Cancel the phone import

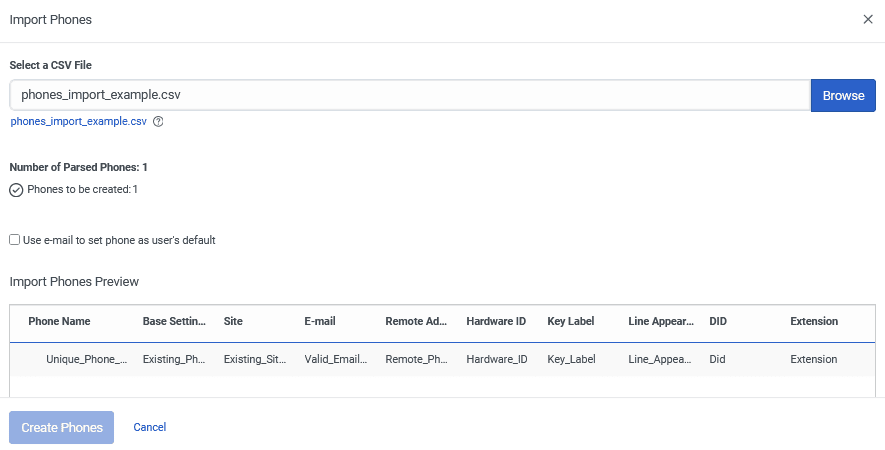tap(150, 427)
